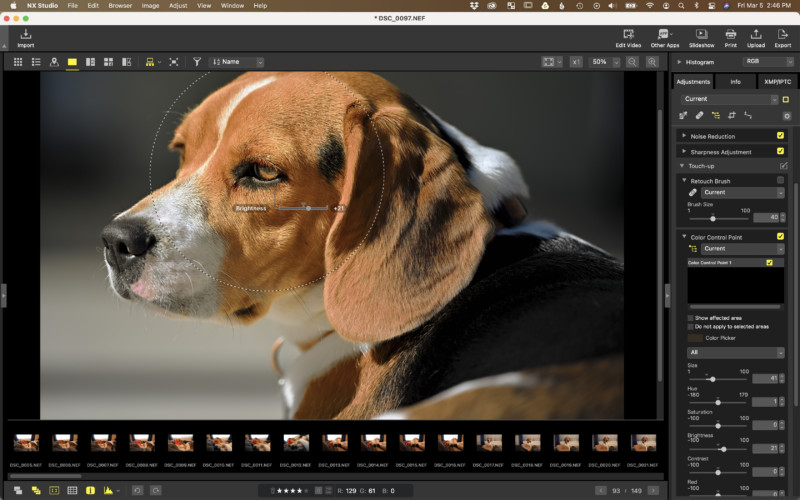Switch to thumbnail list view
Image resolution: width=800 pixels, height=500 pixels.
[36, 62]
